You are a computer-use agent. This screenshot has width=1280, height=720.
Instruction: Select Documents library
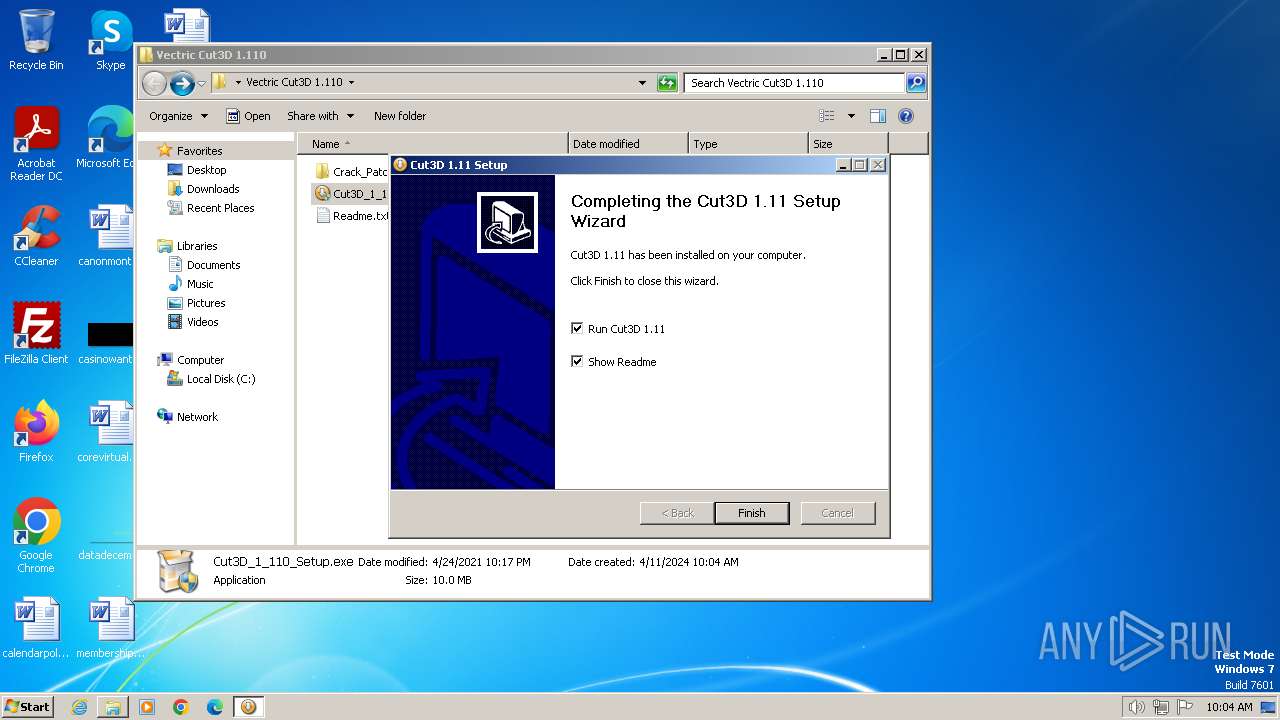(213, 265)
